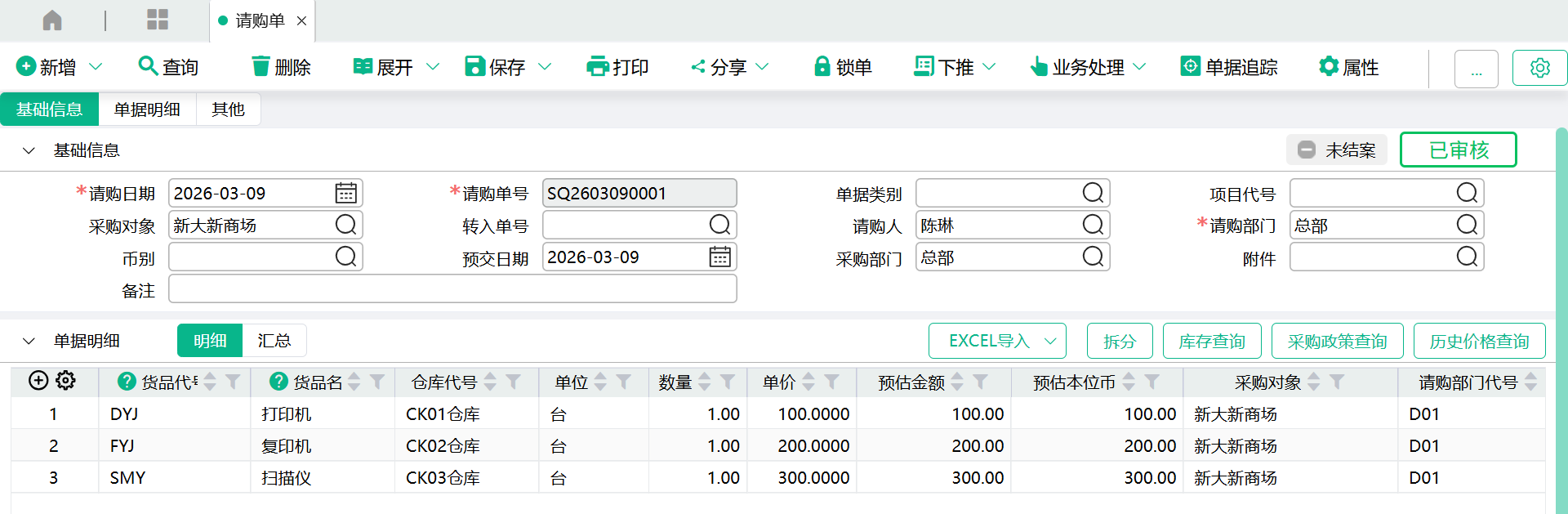Select the 明细 view toggle

[210, 341]
